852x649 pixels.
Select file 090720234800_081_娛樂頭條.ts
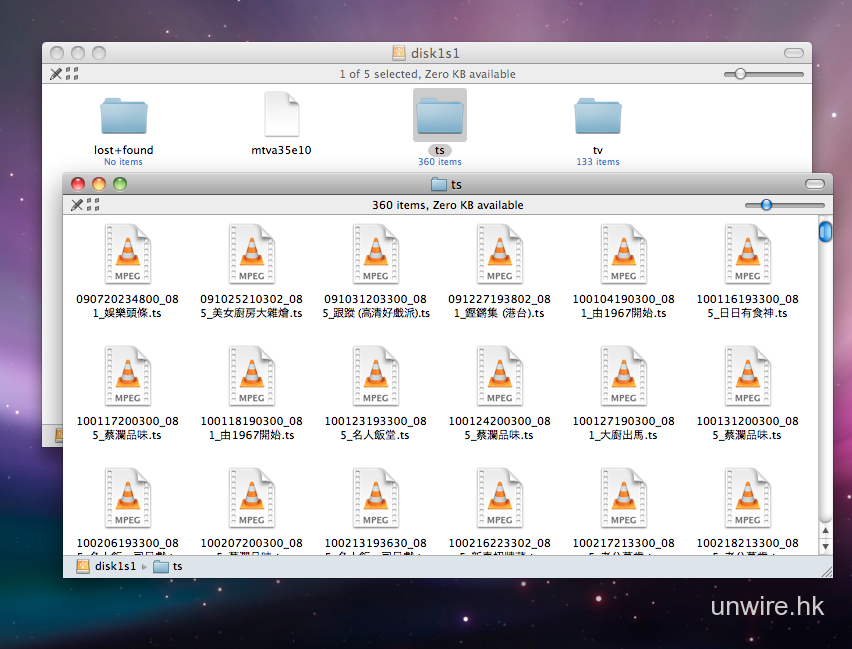[127, 254]
